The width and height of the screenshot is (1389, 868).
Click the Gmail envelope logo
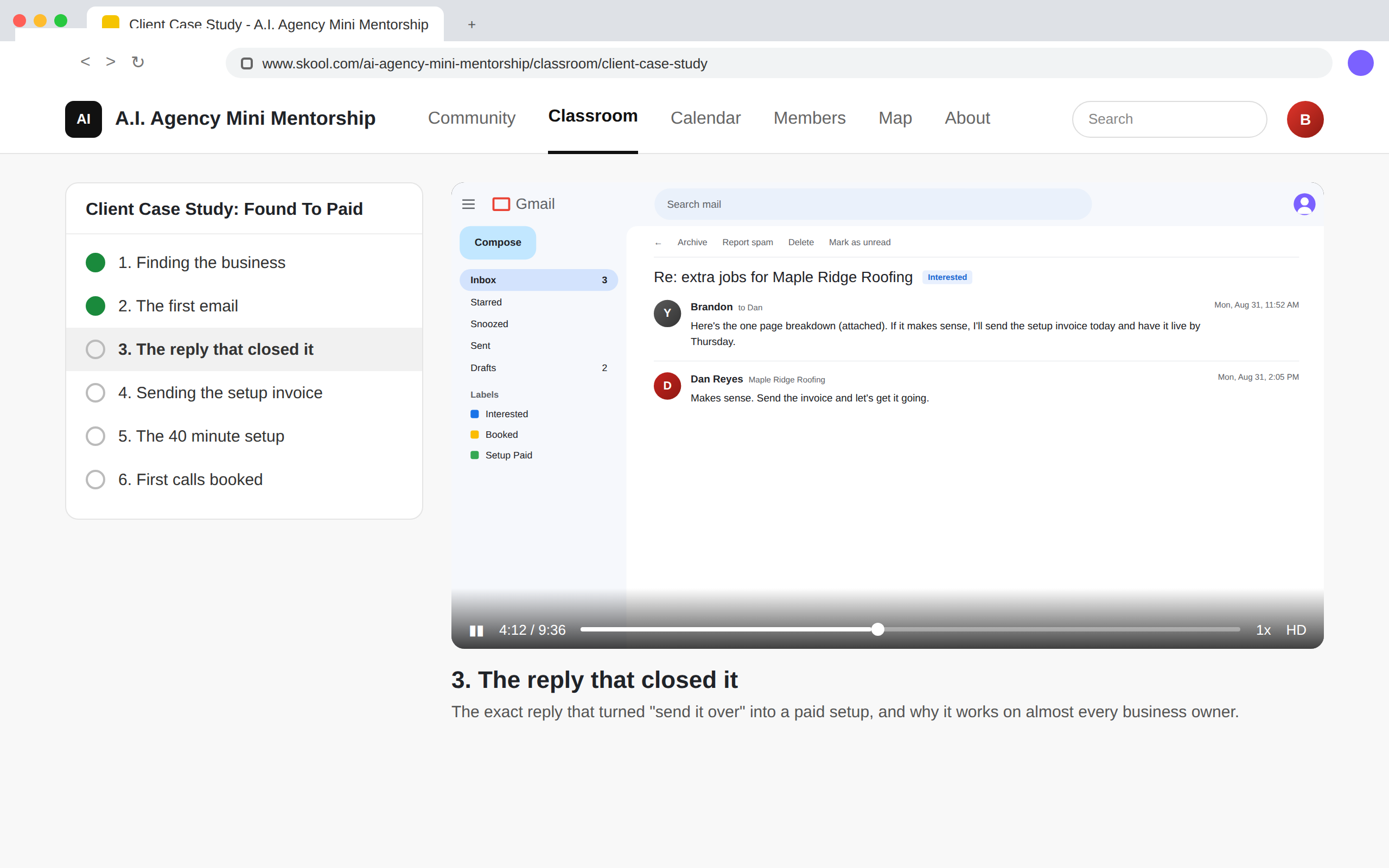coord(501,204)
